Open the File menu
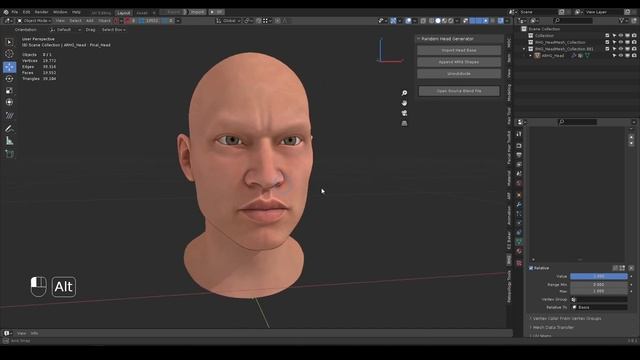Screen dimensions: 640x360 tap(15, 12)
